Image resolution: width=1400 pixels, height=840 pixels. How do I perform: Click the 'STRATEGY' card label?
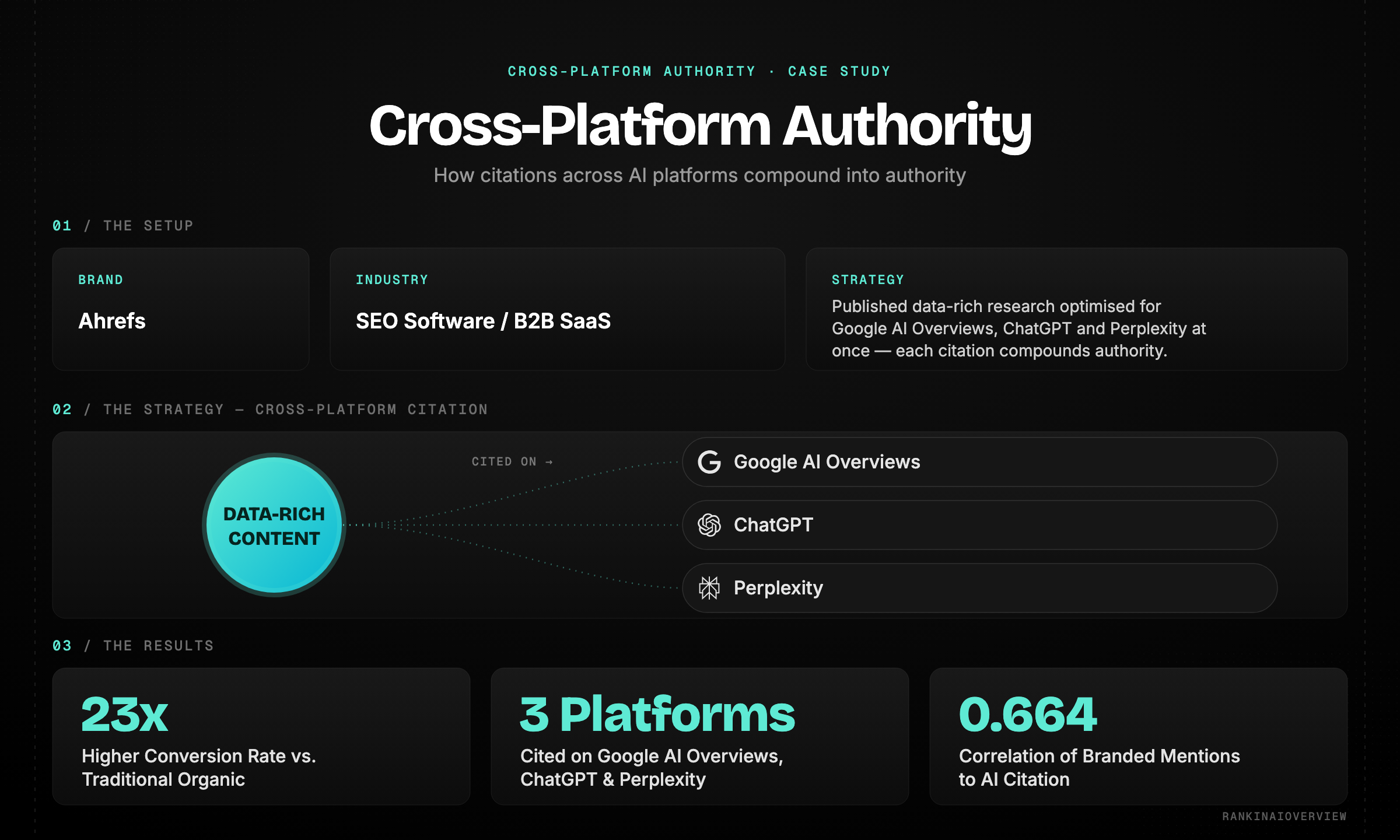pos(868,280)
